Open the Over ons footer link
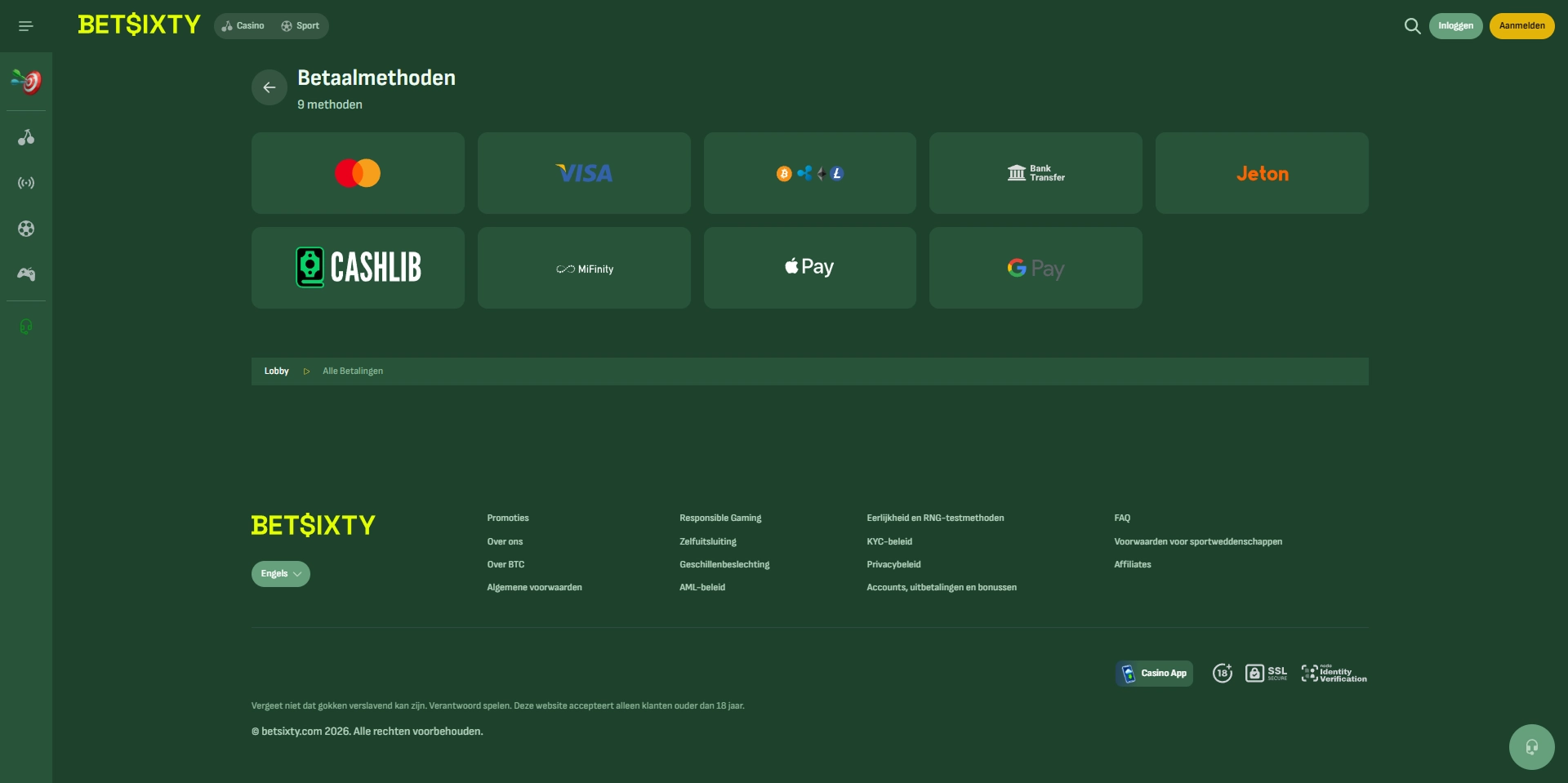Viewport: 1568px width, 783px height. [505, 542]
